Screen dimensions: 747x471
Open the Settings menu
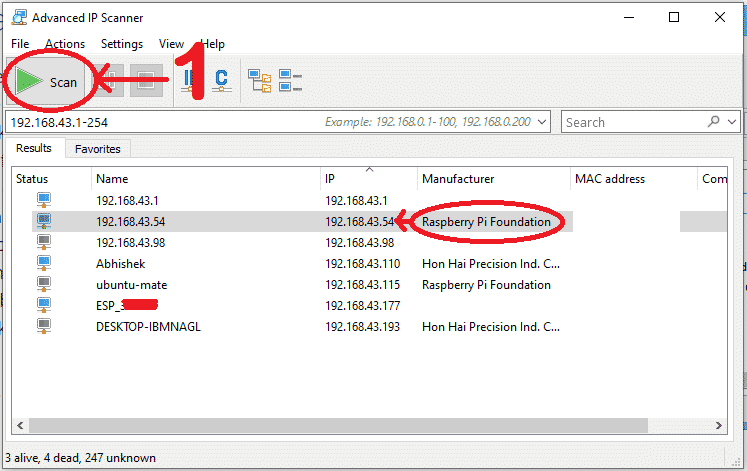pyautogui.click(x=122, y=44)
